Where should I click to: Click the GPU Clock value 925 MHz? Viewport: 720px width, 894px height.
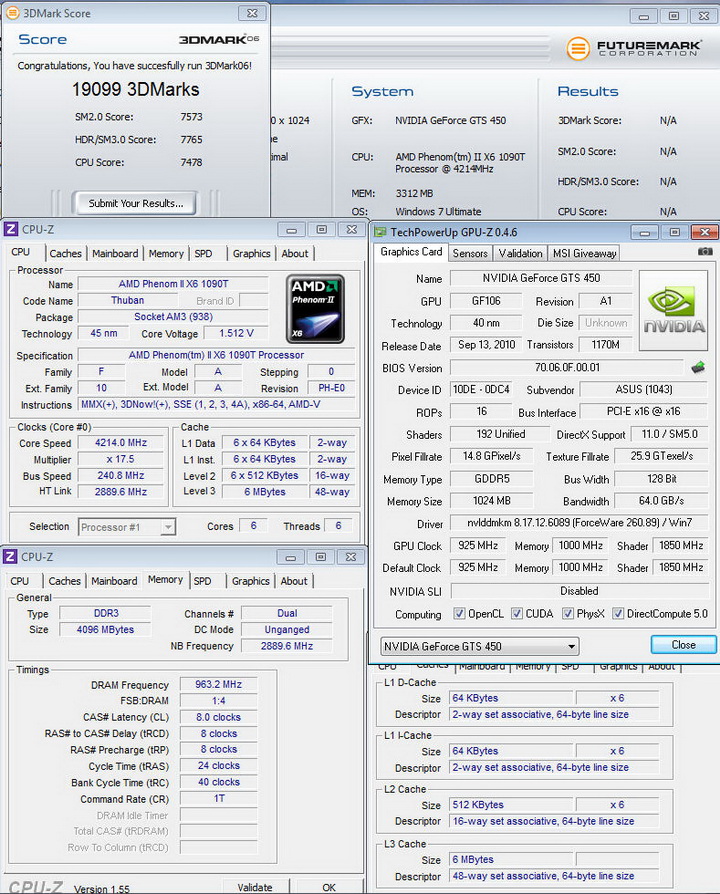(x=478, y=546)
